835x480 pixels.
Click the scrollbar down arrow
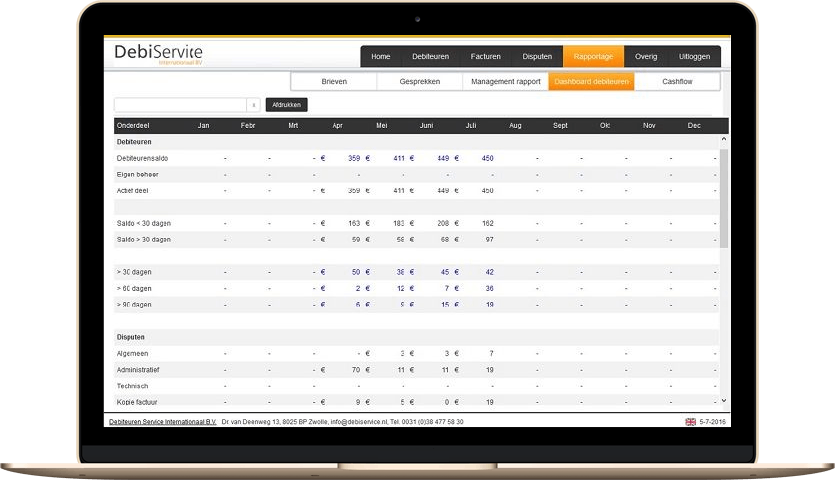click(x=724, y=401)
